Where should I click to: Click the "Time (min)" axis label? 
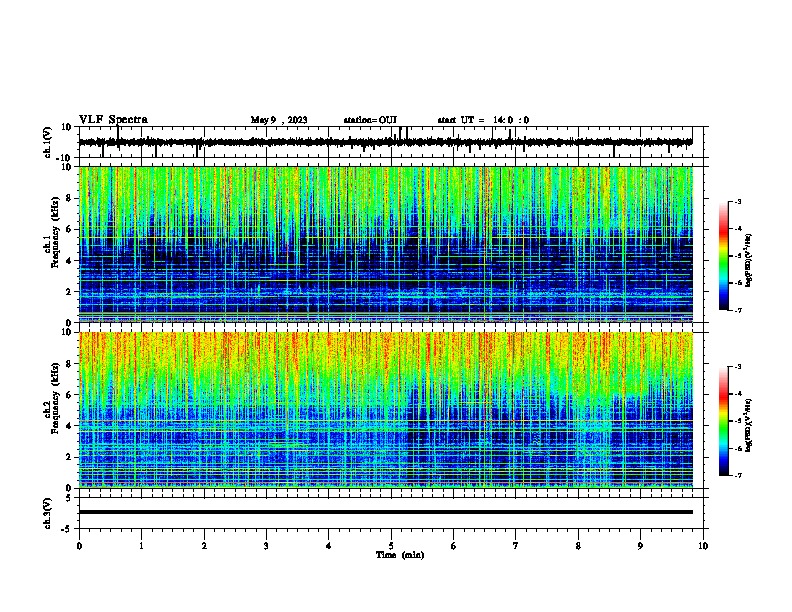click(x=400, y=555)
